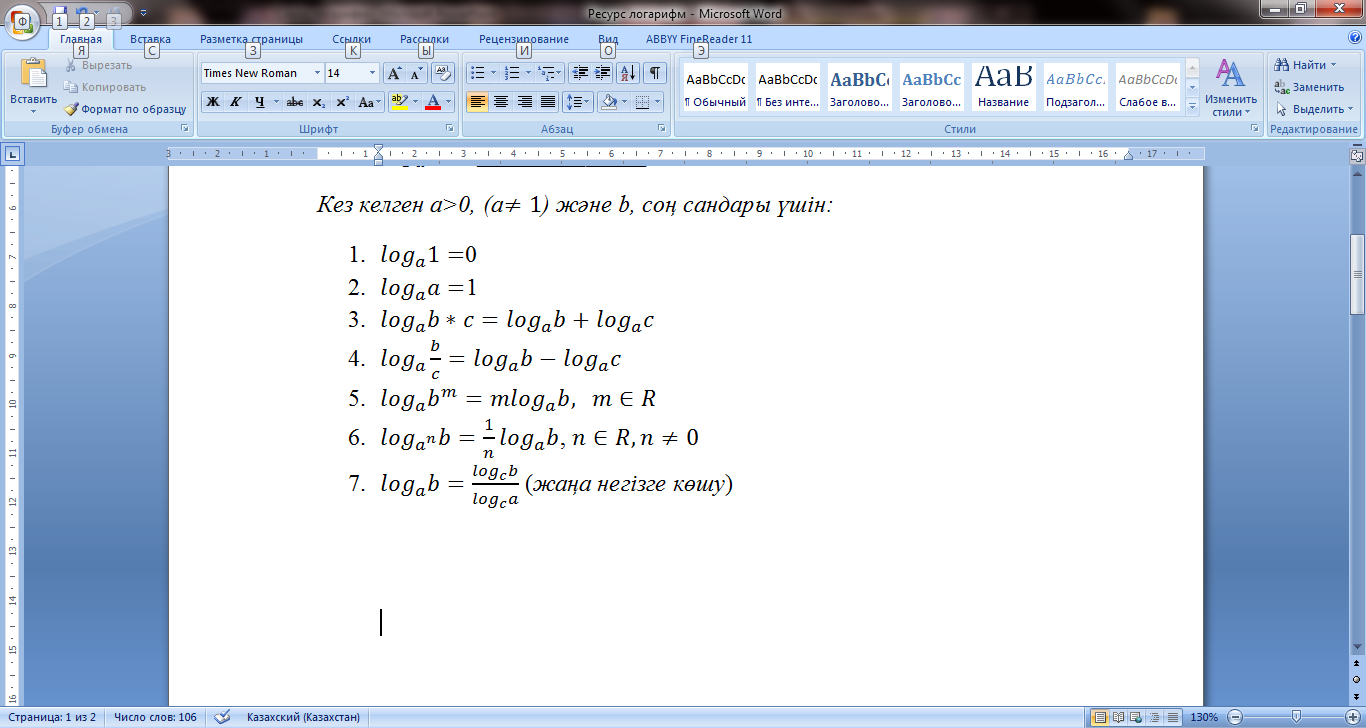This screenshot has width=1366, height=728.
Task: Click the tab selector at ruler corner
Action: (x=13, y=154)
